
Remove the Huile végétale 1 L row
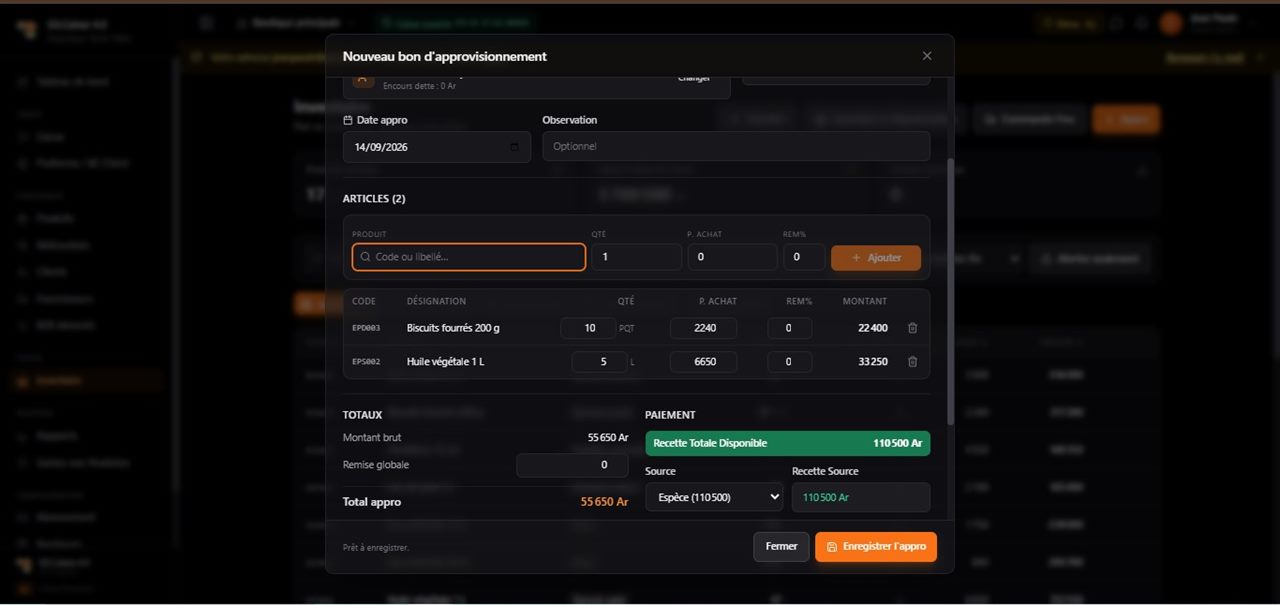[912, 362]
